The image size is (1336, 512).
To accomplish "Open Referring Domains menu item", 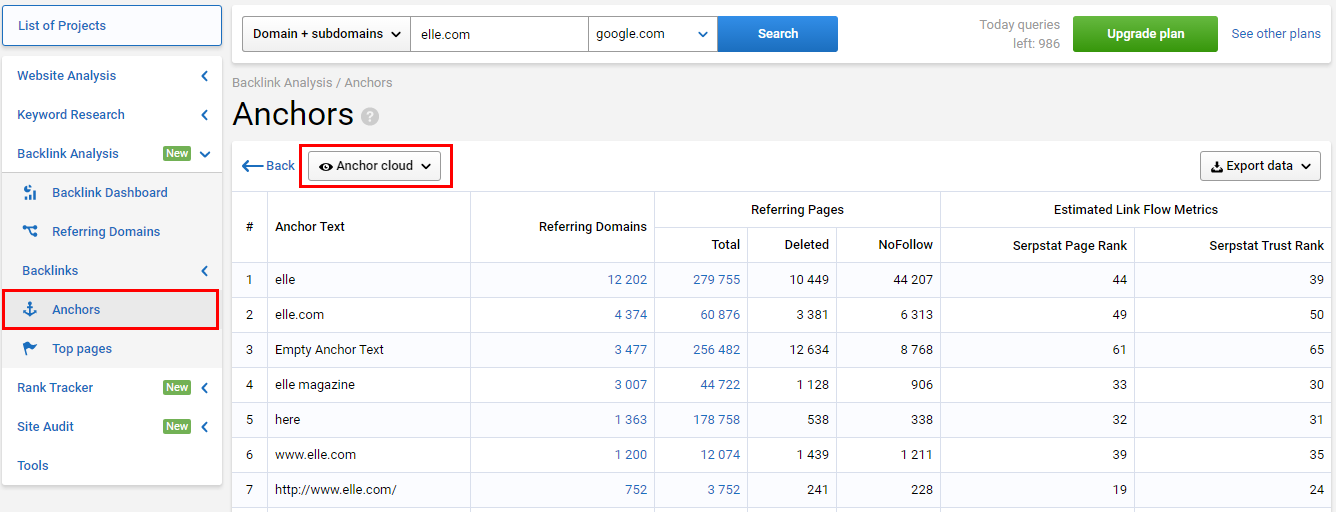I will pyautogui.click(x=106, y=232).
